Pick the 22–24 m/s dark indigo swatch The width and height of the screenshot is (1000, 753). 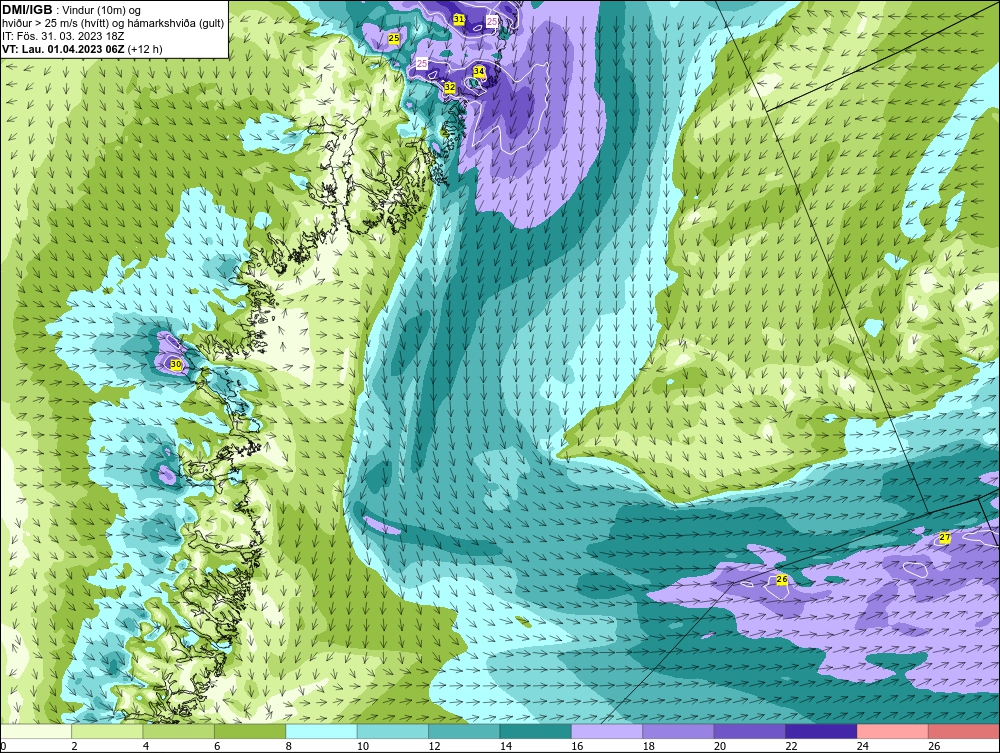tap(821, 731)
